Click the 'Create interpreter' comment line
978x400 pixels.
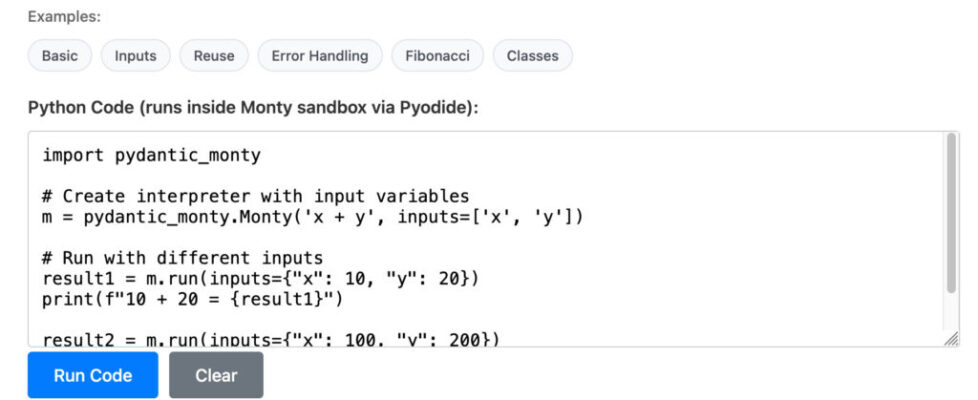point(255,195)
